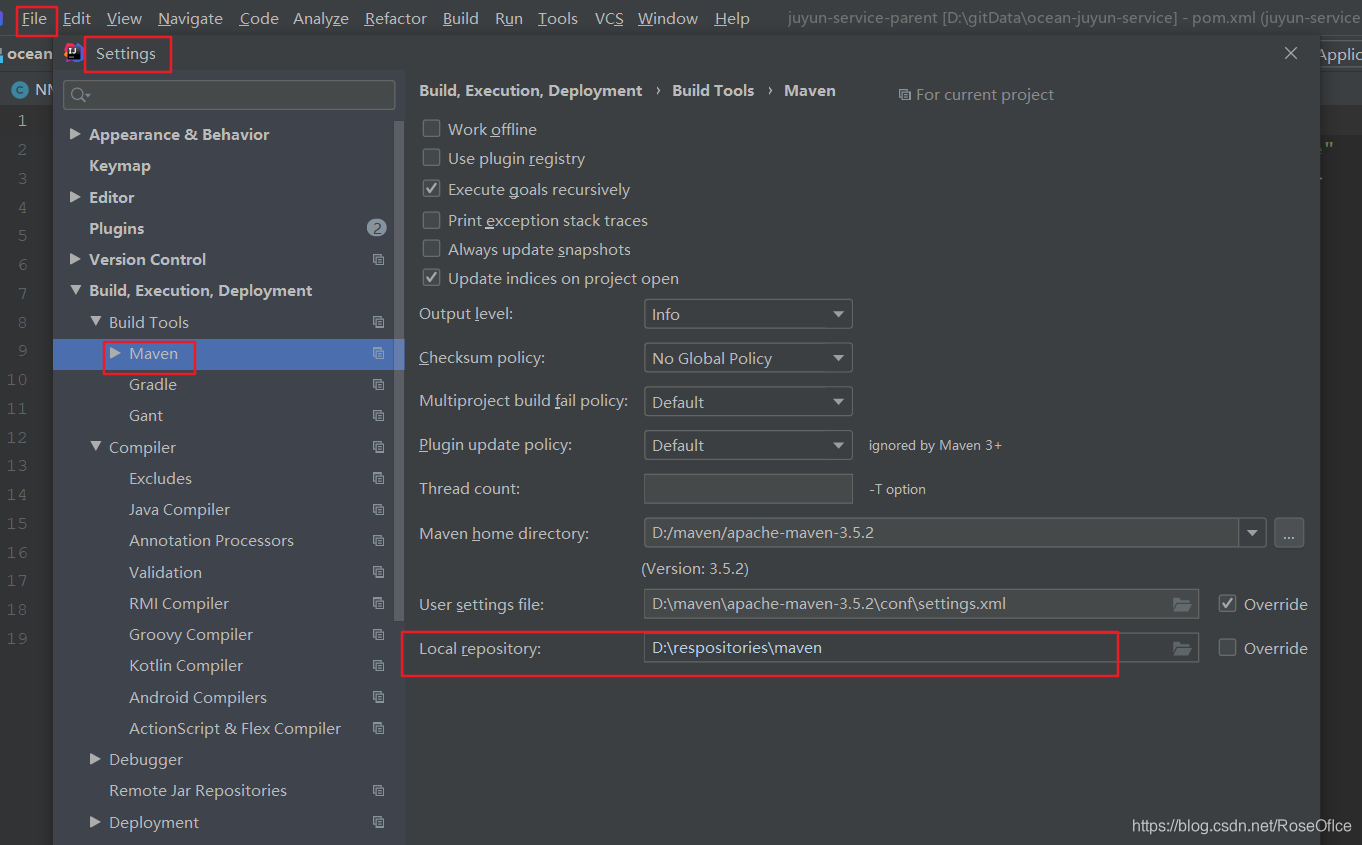1362x845 pixels.
Task: Expand the Editor settings section
Action: [75, 197]
